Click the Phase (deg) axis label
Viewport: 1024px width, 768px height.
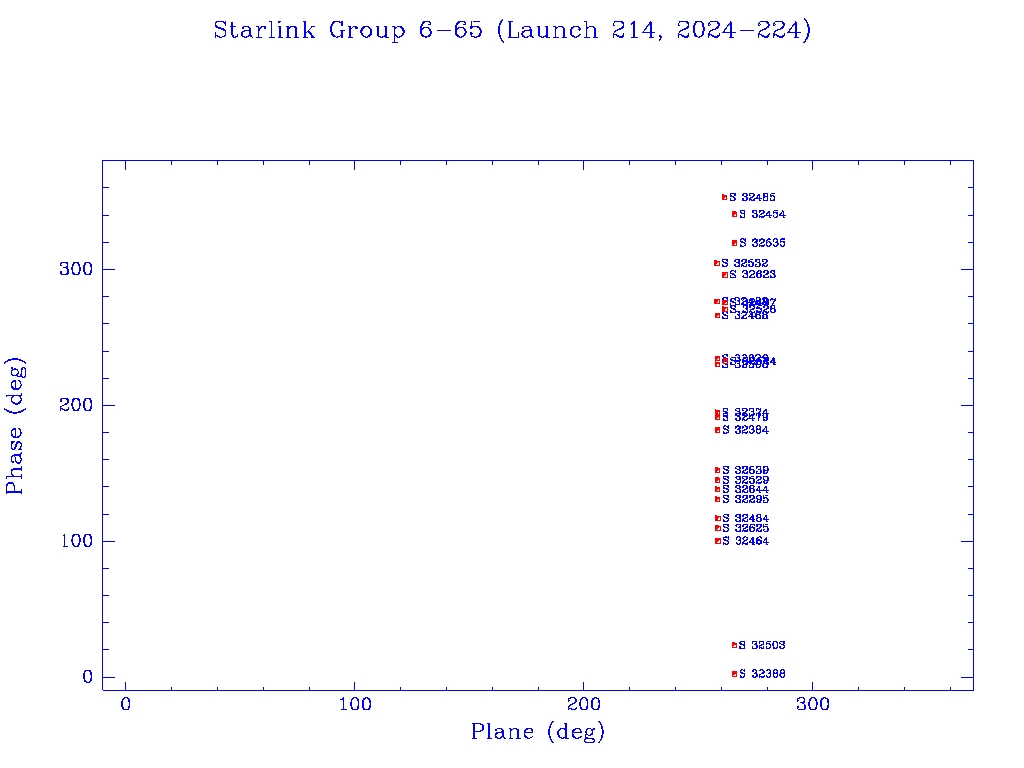[x=15, y=426]
